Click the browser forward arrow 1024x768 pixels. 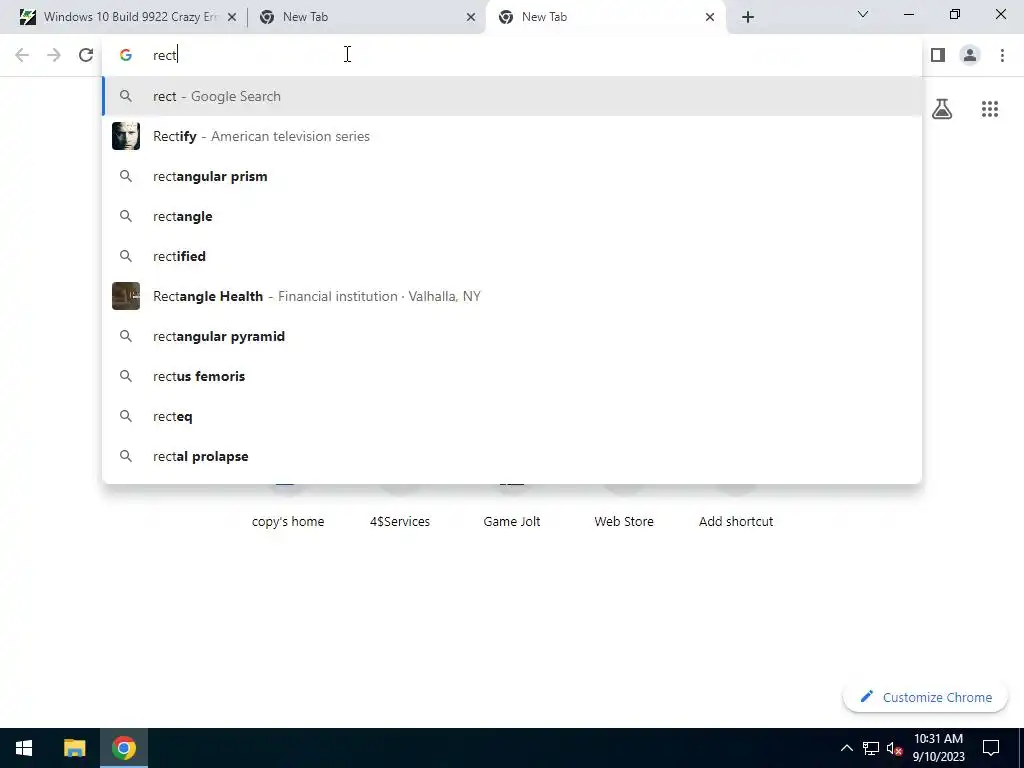(x=54, y=55)
